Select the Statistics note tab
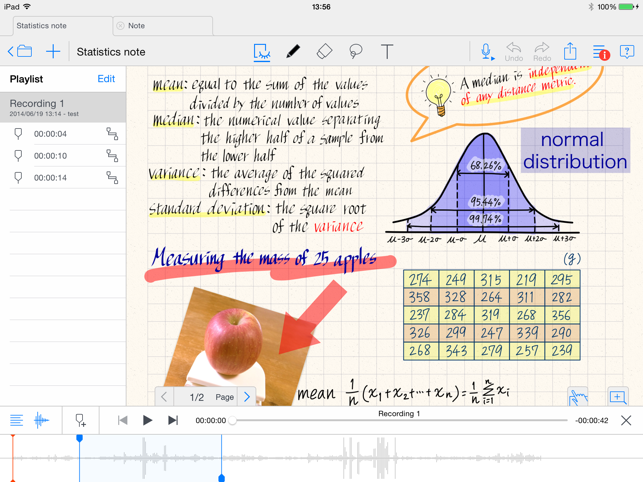The width and height of the screenshot is (643, 482). tap(57, 25)
